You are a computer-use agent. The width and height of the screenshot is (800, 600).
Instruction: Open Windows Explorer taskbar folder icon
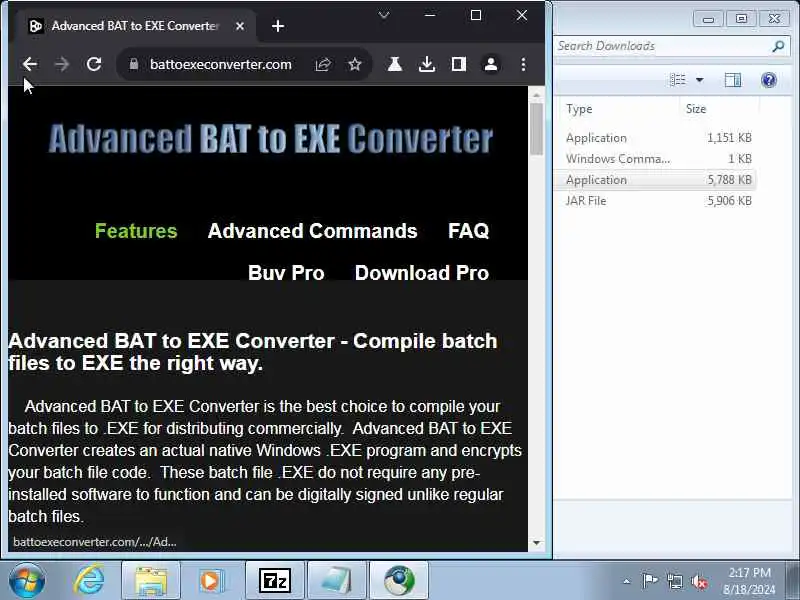click(x=151, y=581)
